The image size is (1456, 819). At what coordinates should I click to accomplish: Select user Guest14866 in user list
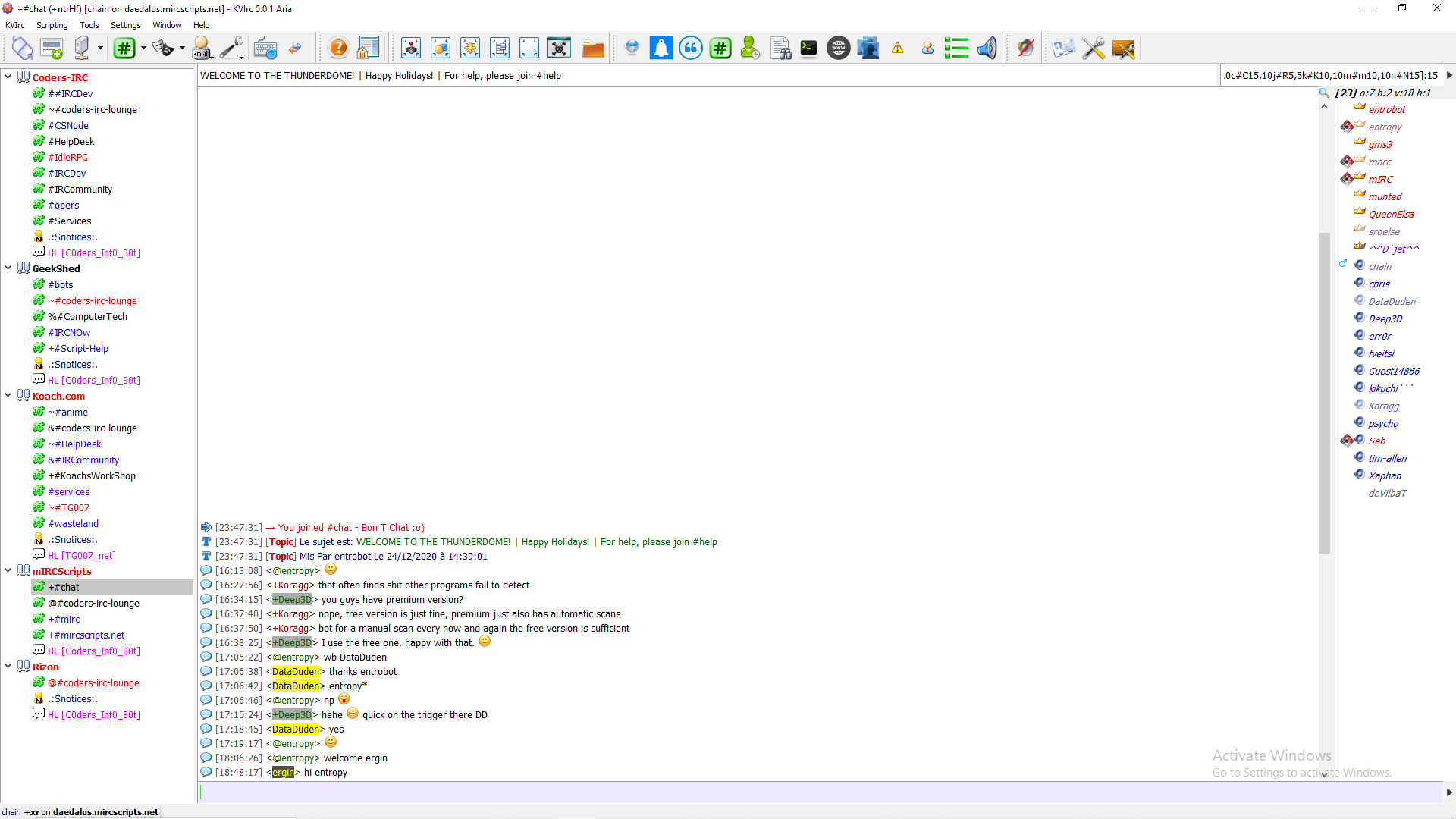tap(1394, 371)
